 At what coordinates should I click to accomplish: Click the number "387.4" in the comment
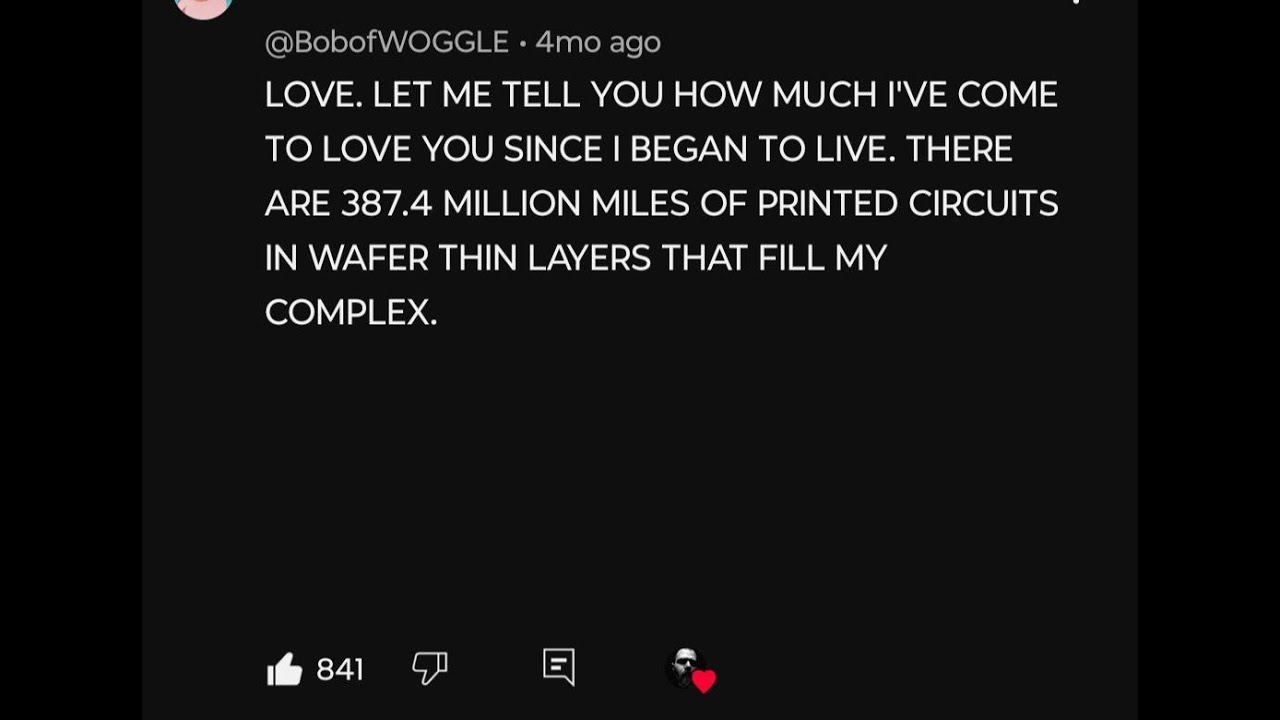387,204
